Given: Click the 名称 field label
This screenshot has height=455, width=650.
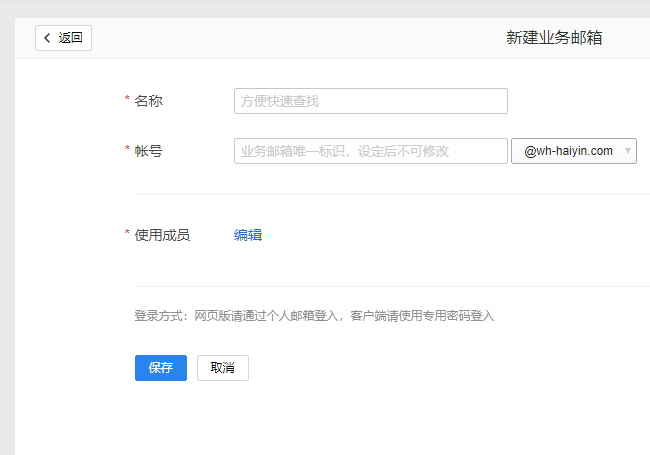Looking at the screenshot, I should (x=149, y=101).
